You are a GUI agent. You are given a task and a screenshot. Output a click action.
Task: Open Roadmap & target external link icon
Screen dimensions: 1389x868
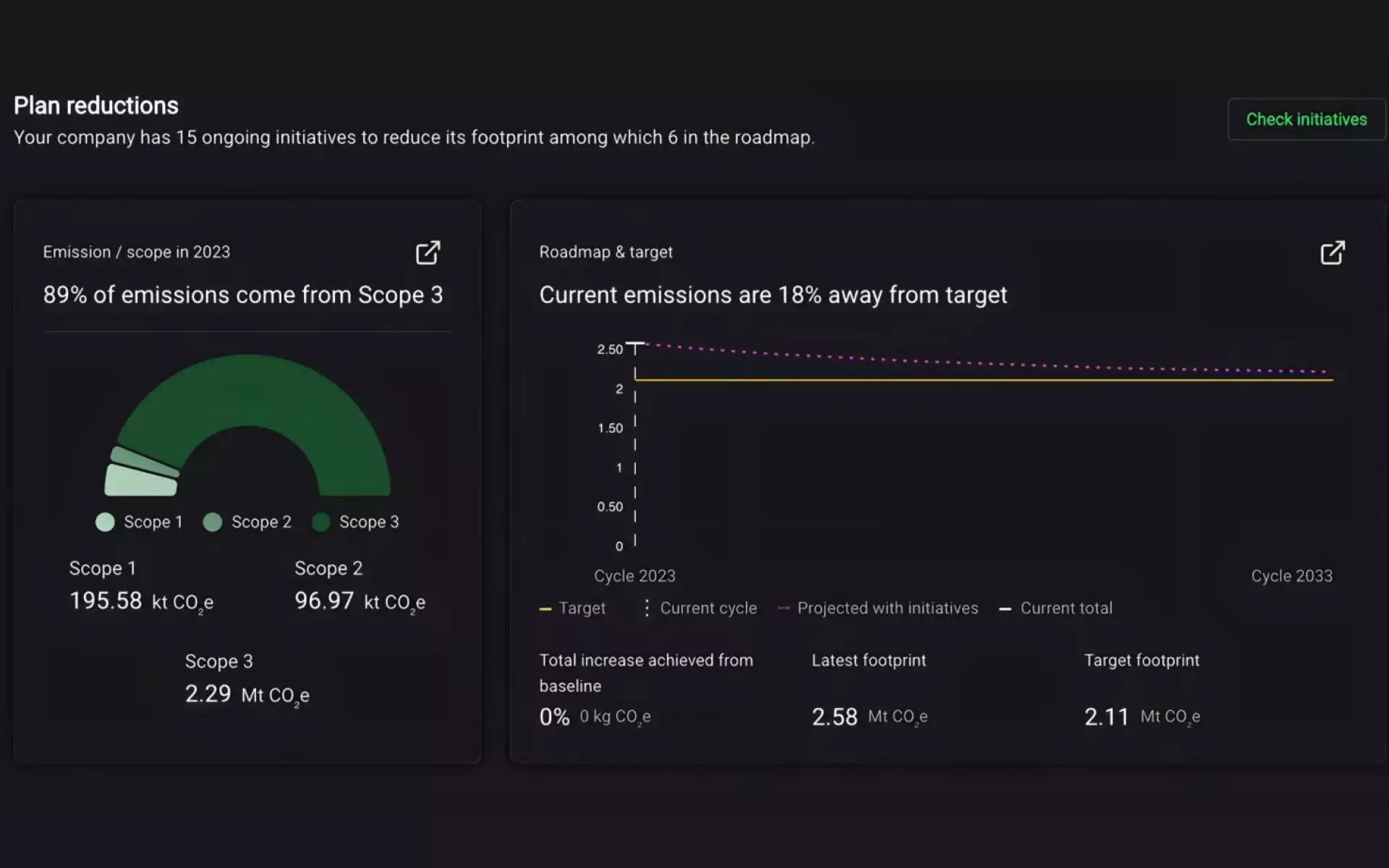pos(1332,252)
